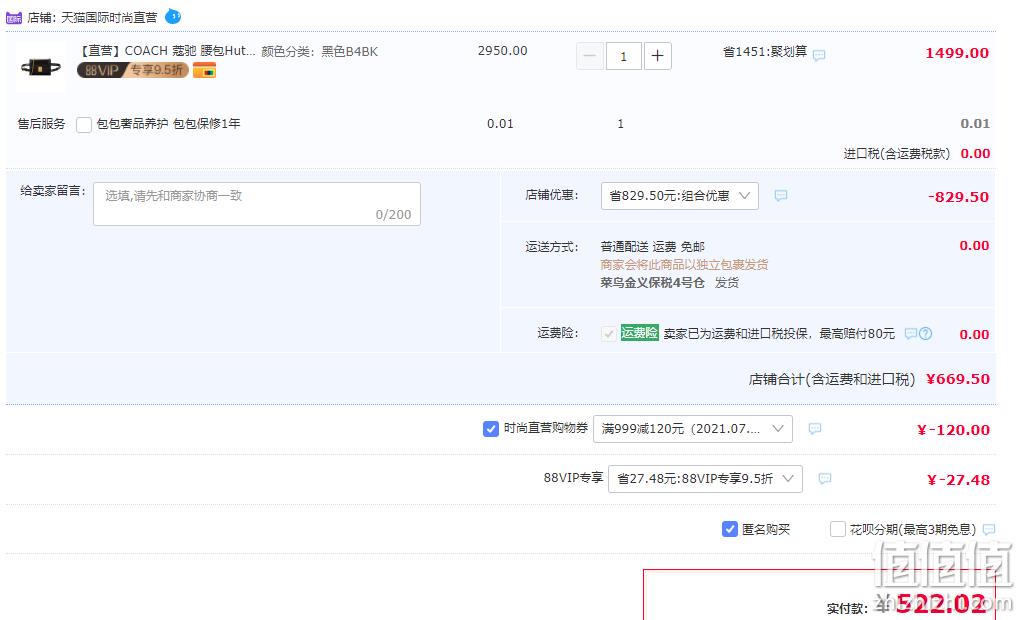Click the 包包奢品养护 包包保修1年 service text

[168, 124]
